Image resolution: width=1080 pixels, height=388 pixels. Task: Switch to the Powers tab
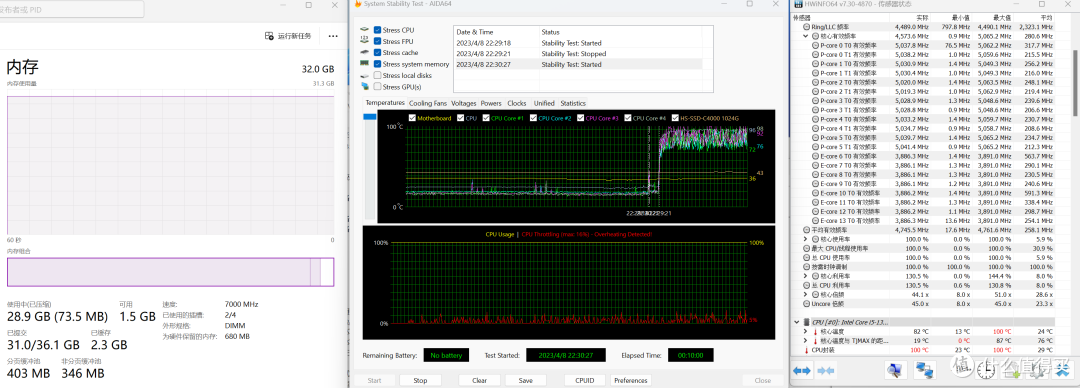(491, 103)
